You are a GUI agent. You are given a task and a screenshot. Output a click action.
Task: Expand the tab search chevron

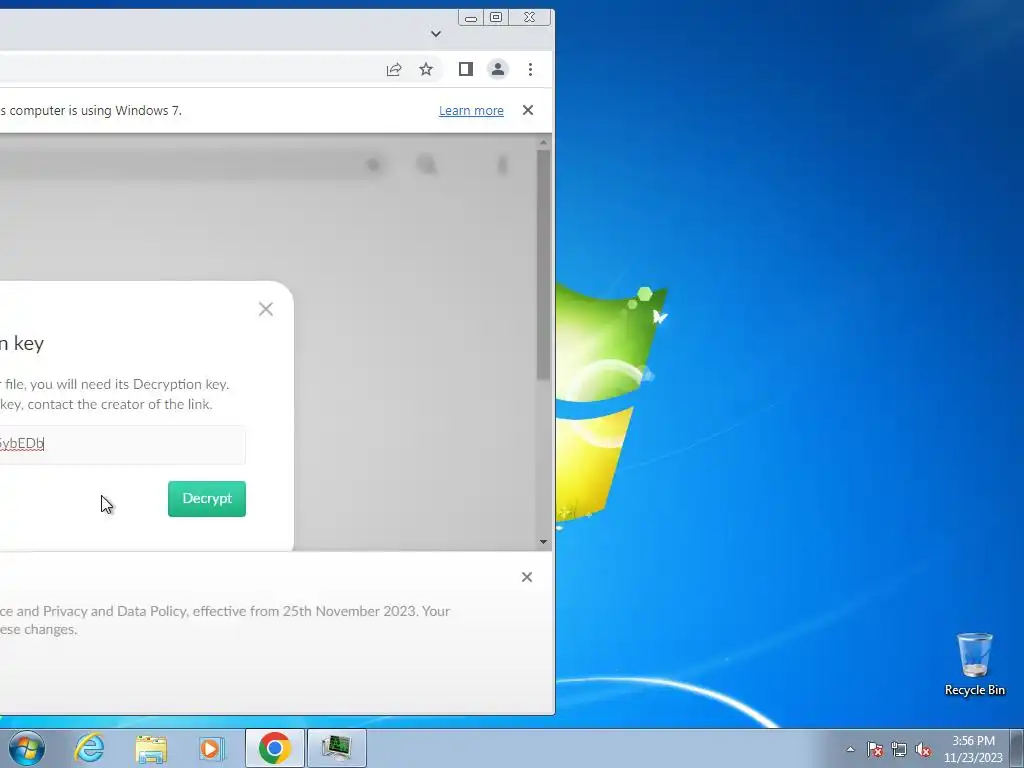pyautogui.click(x=436, y=34)
